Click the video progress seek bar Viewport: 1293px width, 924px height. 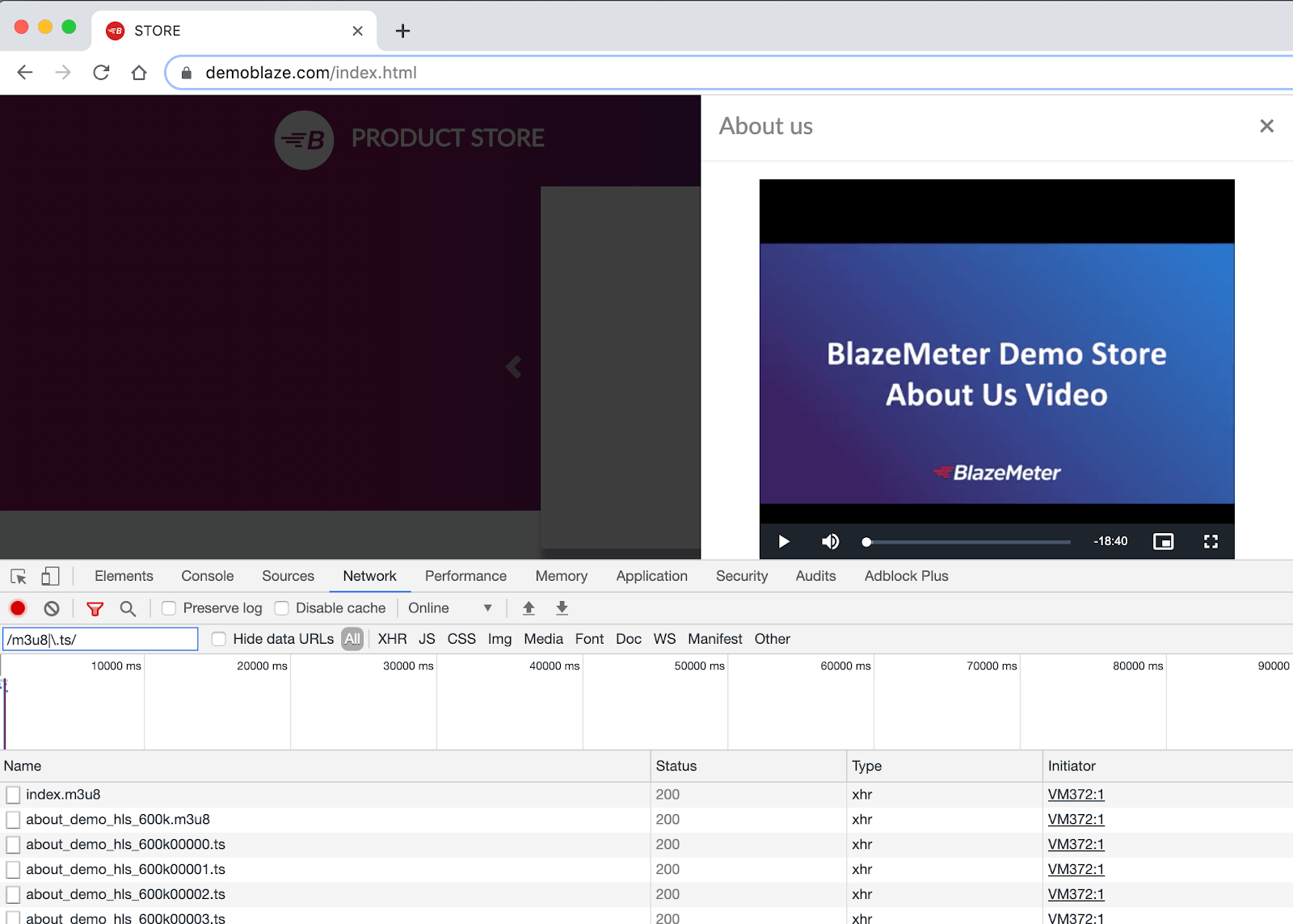click(x=968, y=542)
